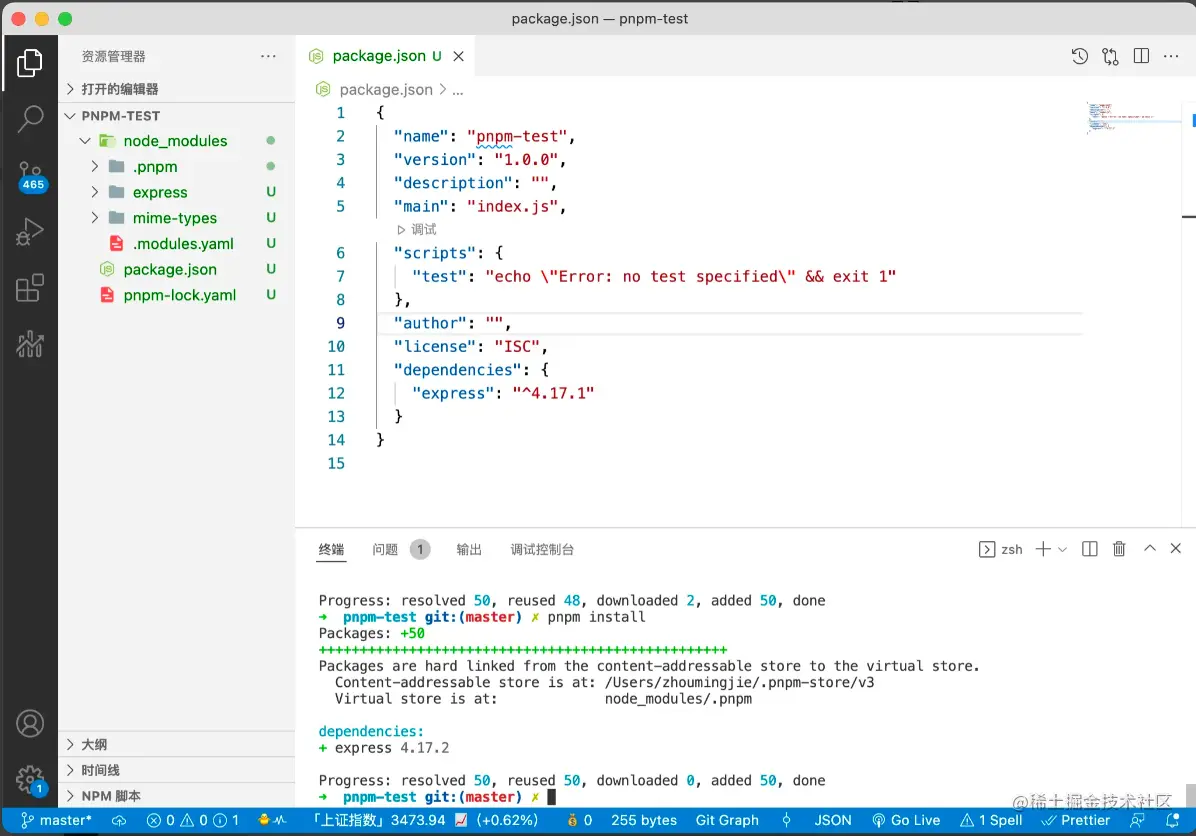Click the feedback person icon in status bar
This screenshot has width=1196, height=836.
click(x=1137, y=820)
